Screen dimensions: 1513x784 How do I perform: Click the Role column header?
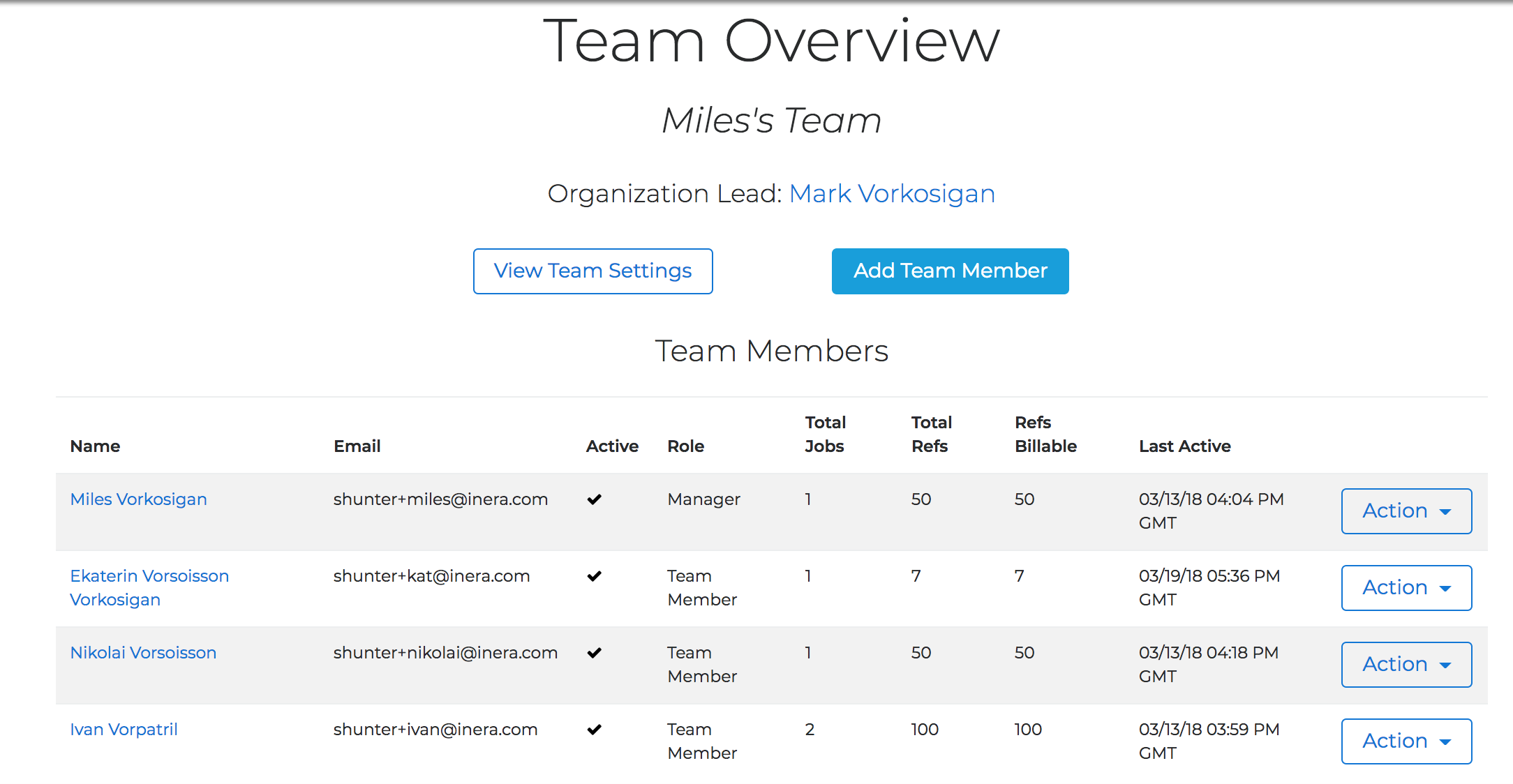[x=685, y=446]
